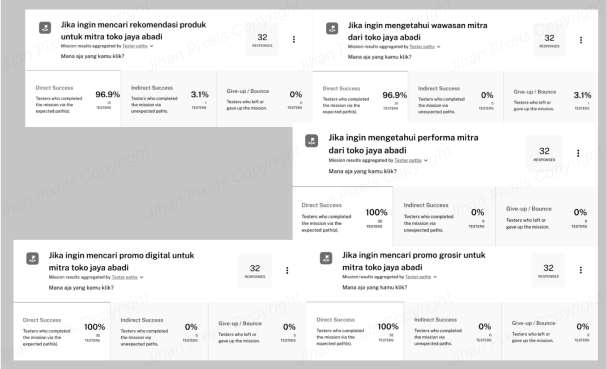Screen dimensions: 607x369
Task: Expand Tester paths dropdown in rekomendasi produk card
Action: point(151,46)
